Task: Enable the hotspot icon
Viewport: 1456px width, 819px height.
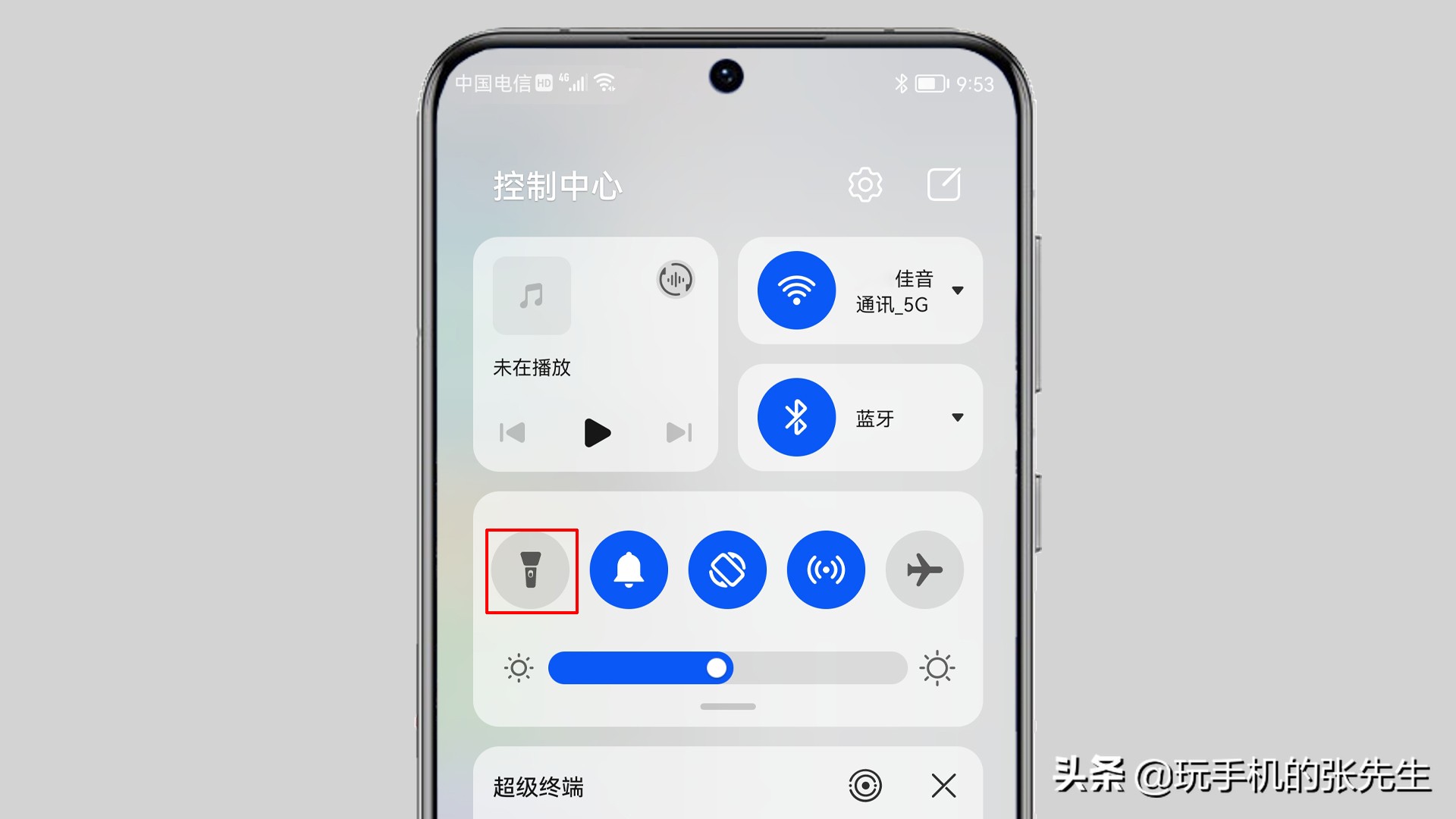Action: [826, 569]
